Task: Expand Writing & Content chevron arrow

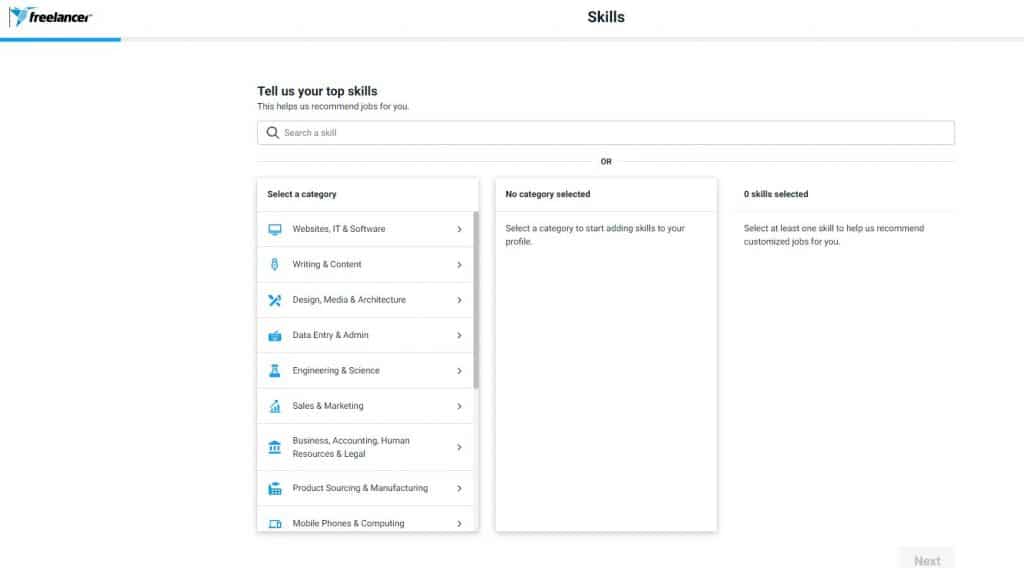Action: coord(459,265)
